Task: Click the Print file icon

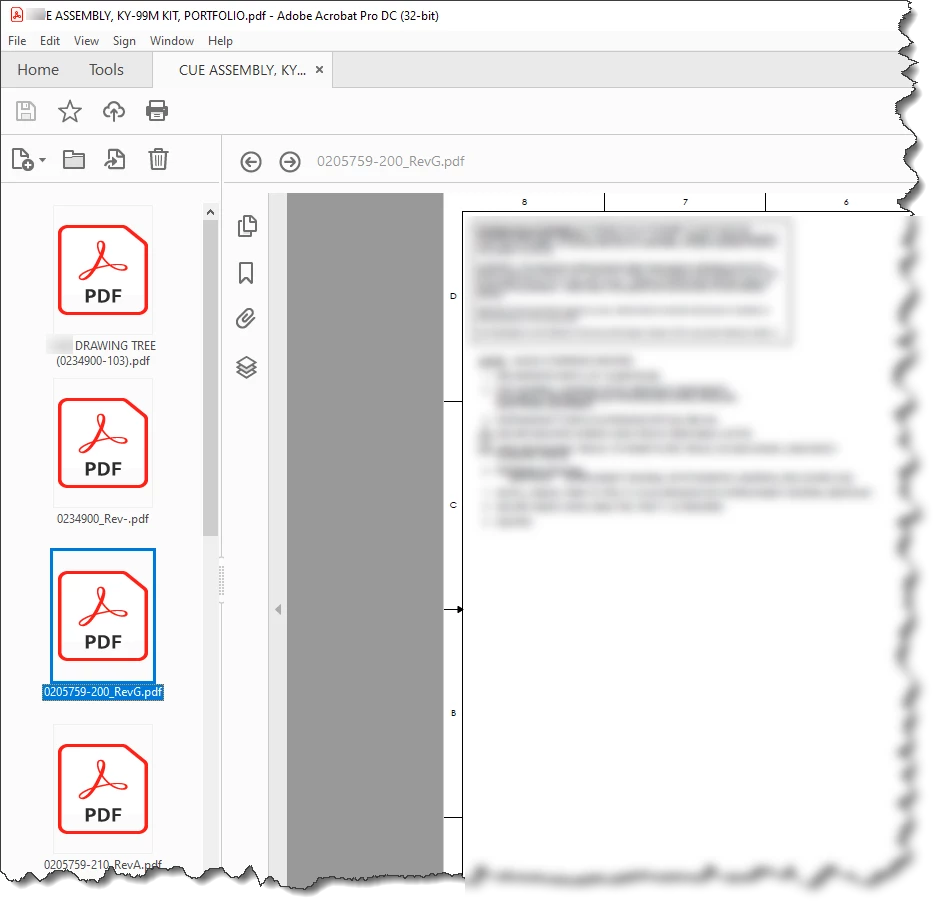Action: point(157,111)
